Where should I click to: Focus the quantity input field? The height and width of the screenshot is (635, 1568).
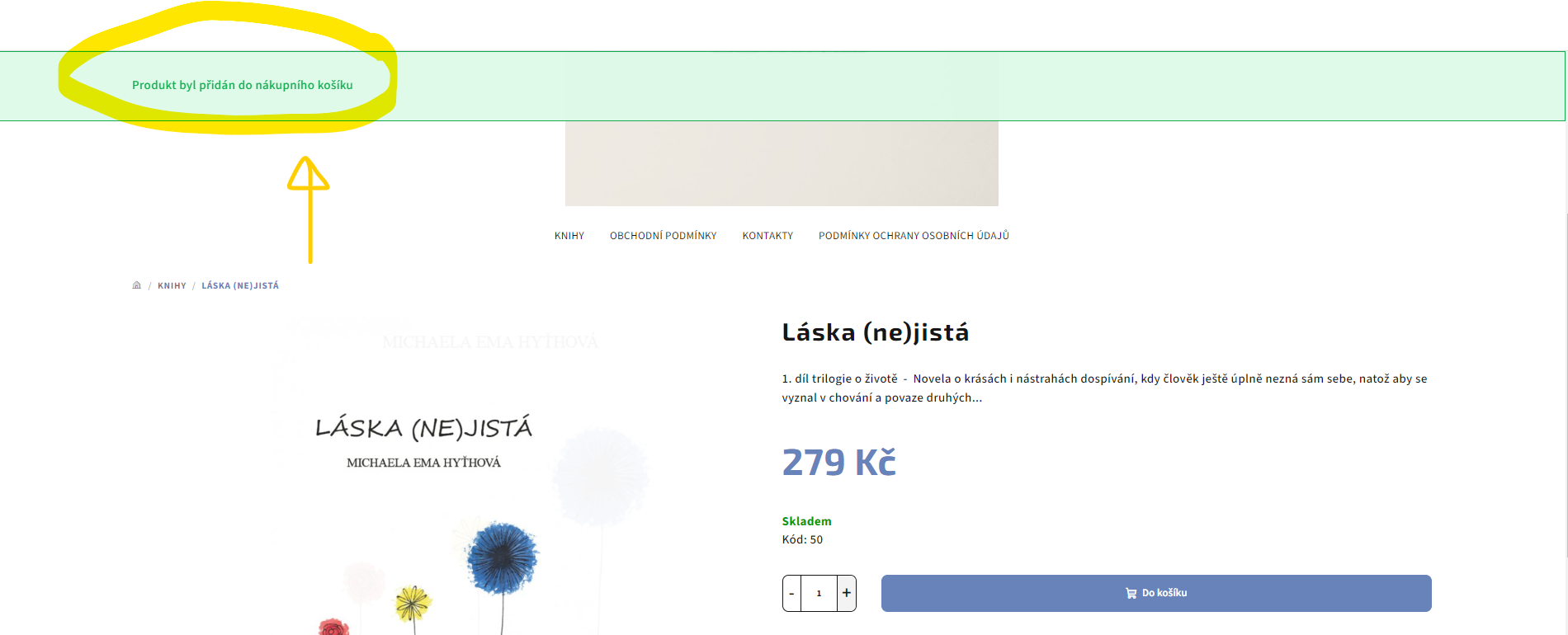[819, 593]
